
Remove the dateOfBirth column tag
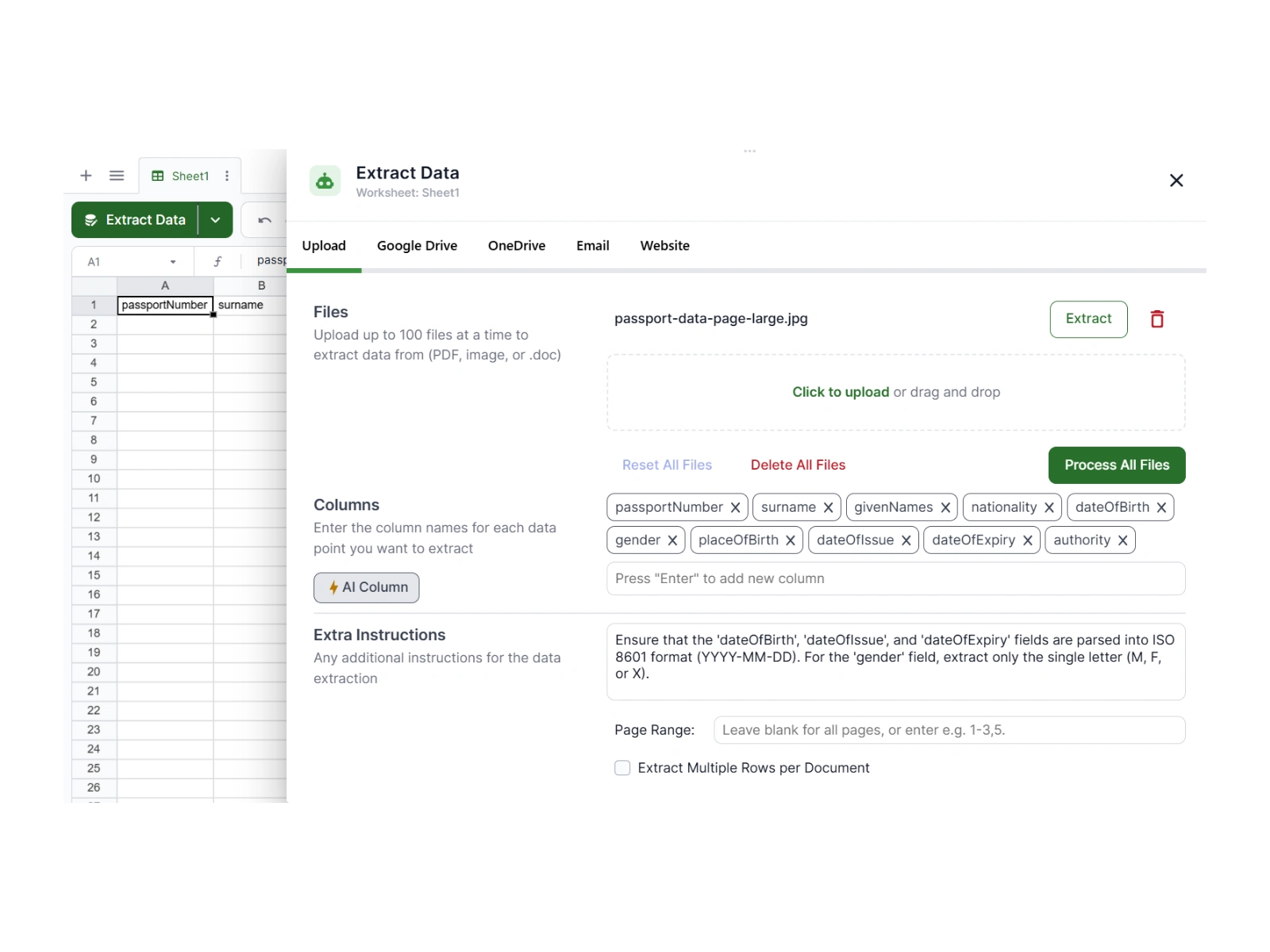pyautogui.click(x=1161, y=508)
